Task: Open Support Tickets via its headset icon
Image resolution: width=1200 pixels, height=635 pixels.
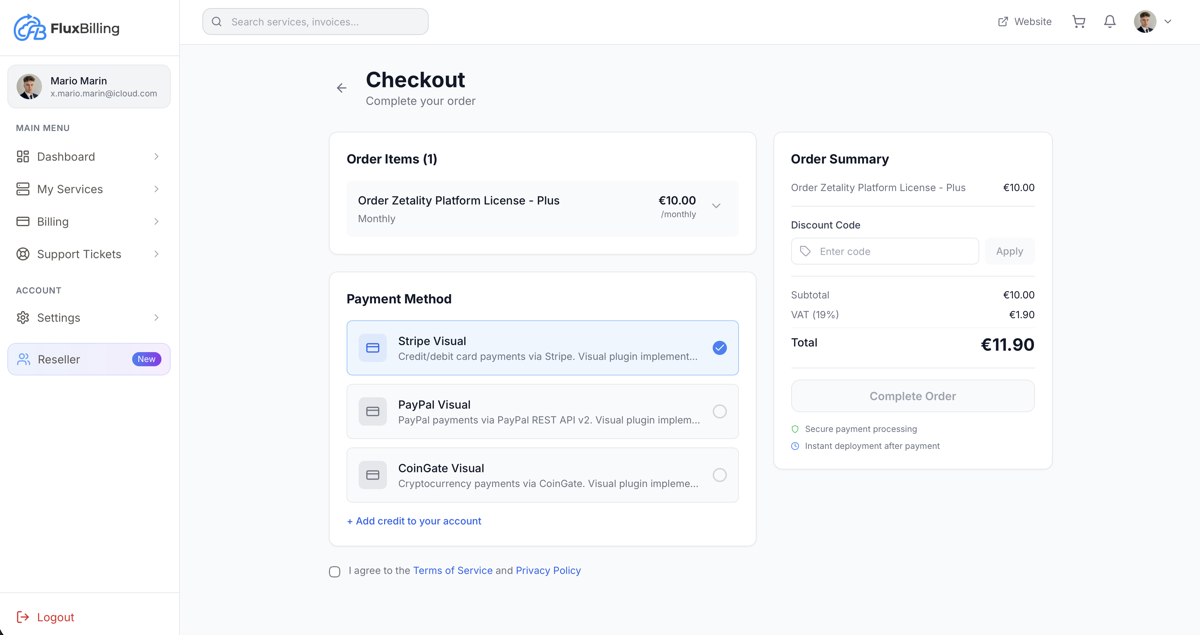Action: click(x=22, y=254)
